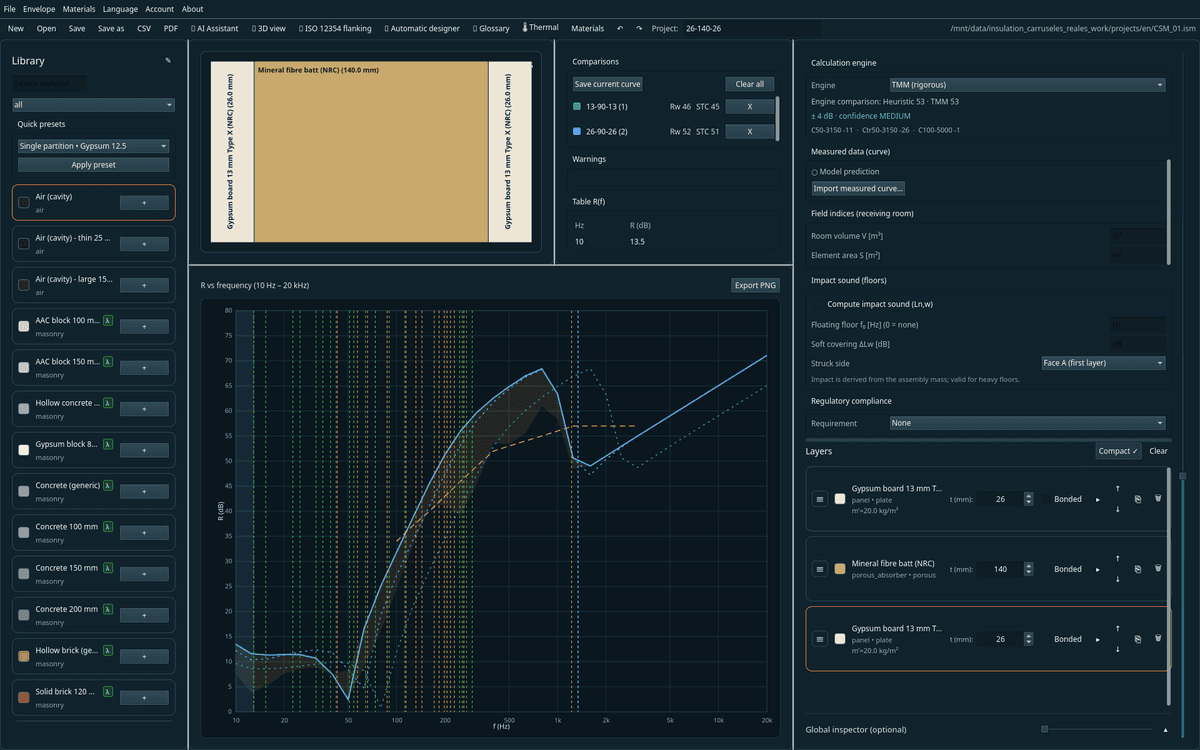The height and width of the screenshot is (750, 1200).
Task: Expand details of last Gypsum board layer
Action: point(1098,639)
